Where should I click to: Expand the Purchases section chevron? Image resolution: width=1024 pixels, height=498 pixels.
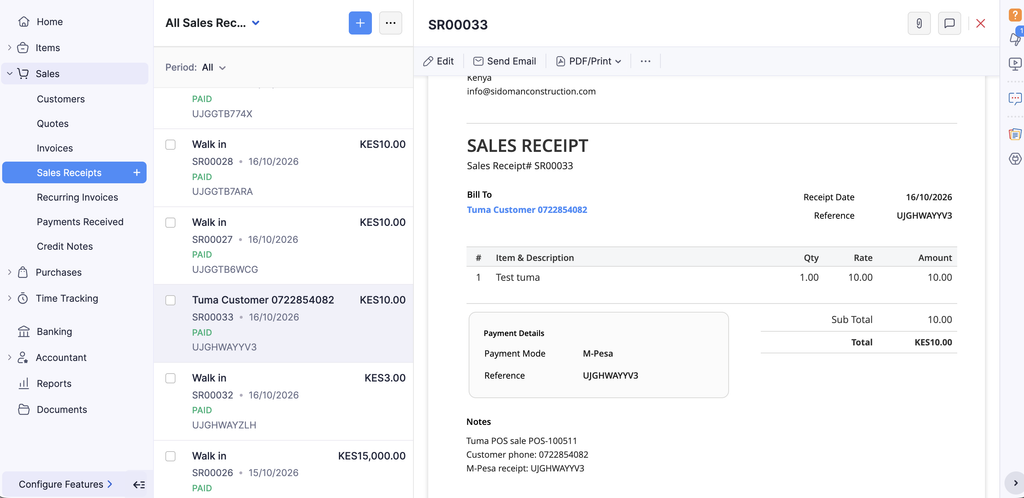point(9,272)
